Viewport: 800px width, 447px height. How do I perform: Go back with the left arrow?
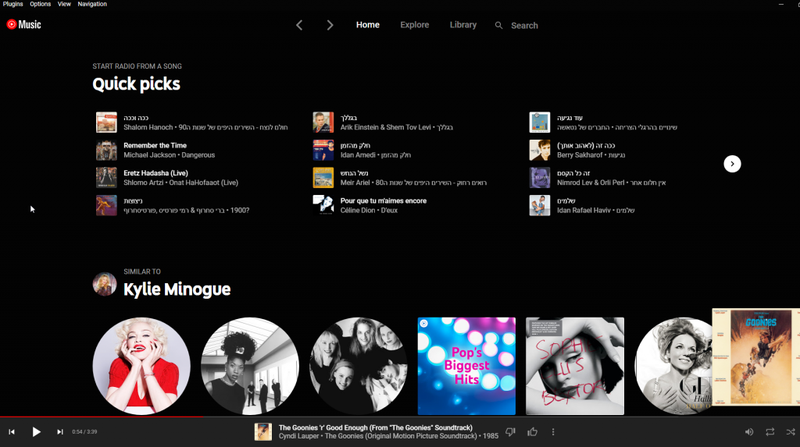pyautogui.click(x=299, y=25)
